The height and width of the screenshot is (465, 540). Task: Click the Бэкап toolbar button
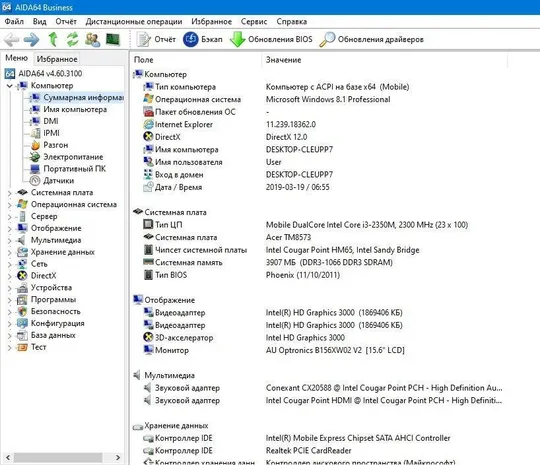click(202, 39)
